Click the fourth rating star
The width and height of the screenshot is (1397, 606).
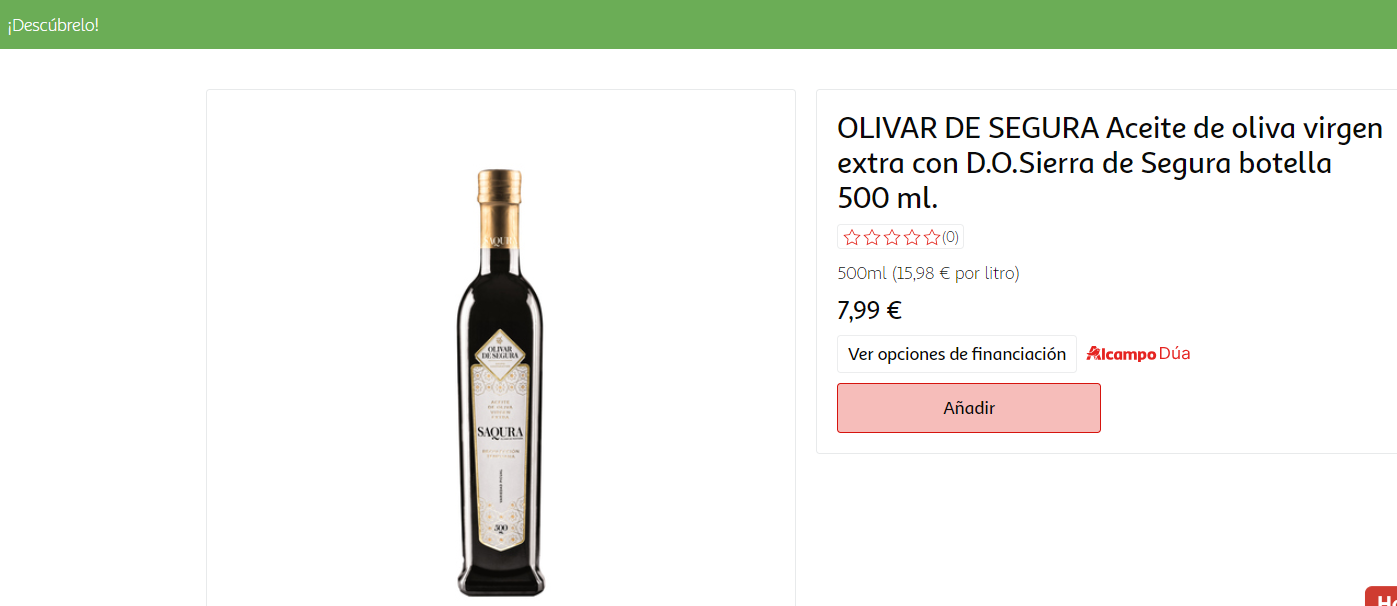tap(912, 237)
